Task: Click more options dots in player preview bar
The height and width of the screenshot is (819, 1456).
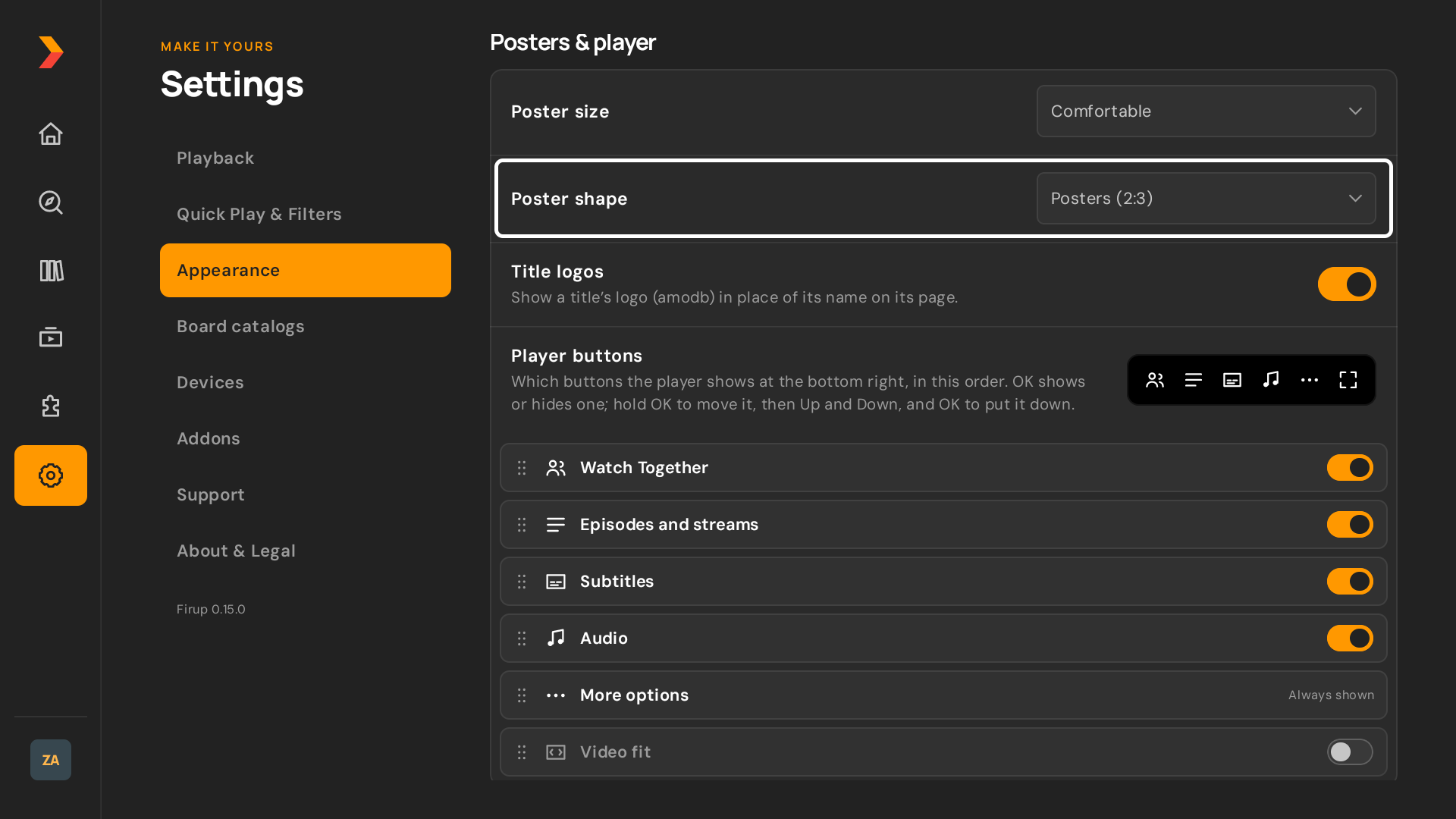Action: tap(1310, 380)
